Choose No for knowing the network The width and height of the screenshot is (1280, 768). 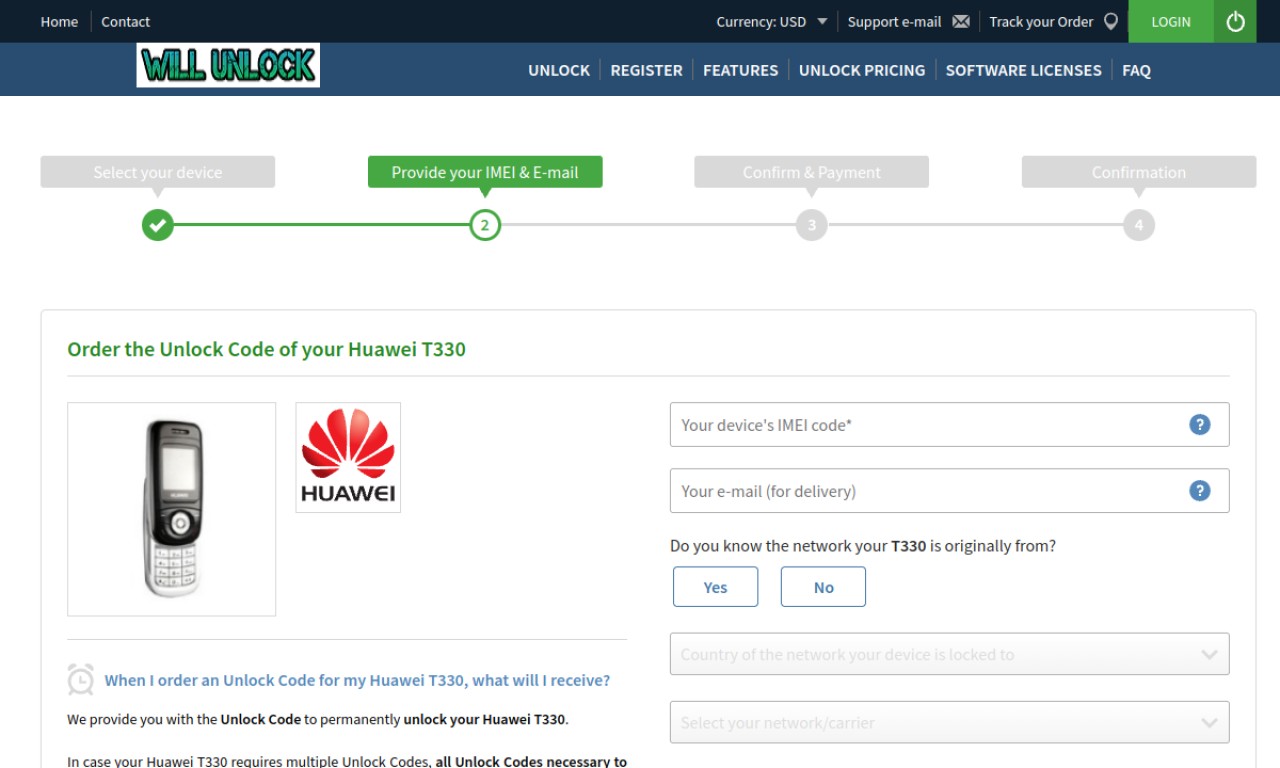[x=823, y=587]
